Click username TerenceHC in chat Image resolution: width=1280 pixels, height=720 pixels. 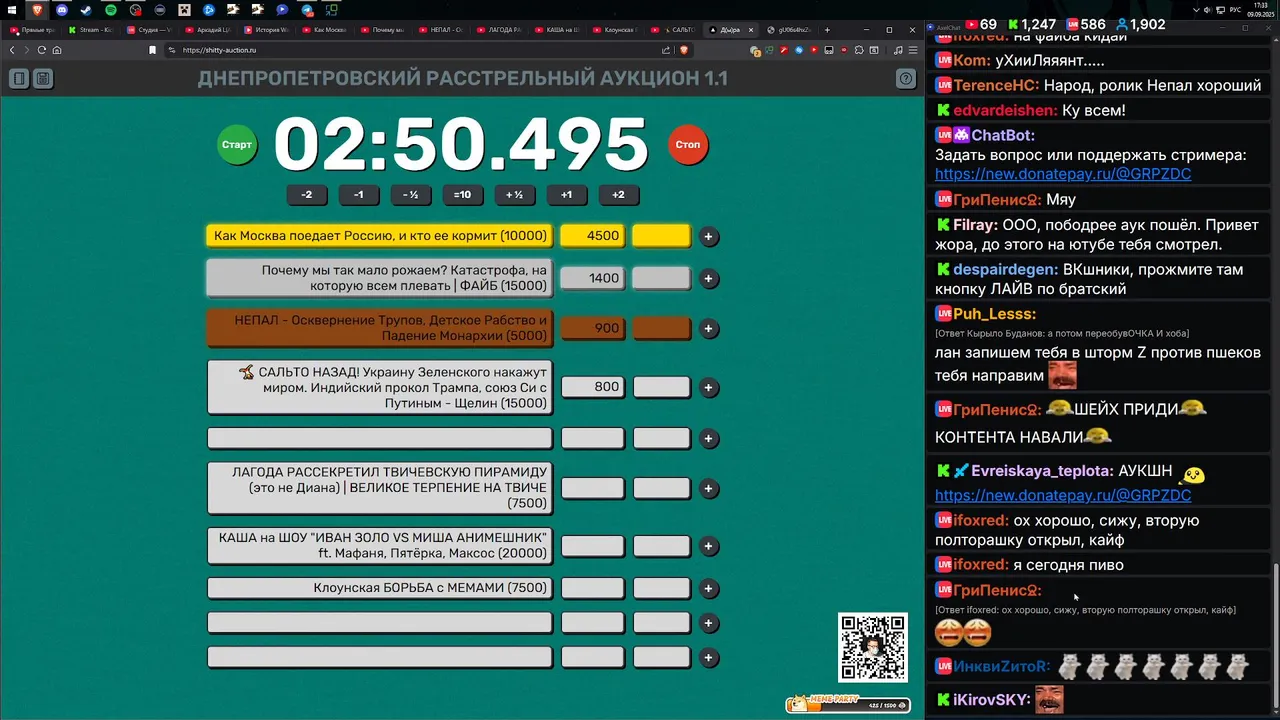996,85
